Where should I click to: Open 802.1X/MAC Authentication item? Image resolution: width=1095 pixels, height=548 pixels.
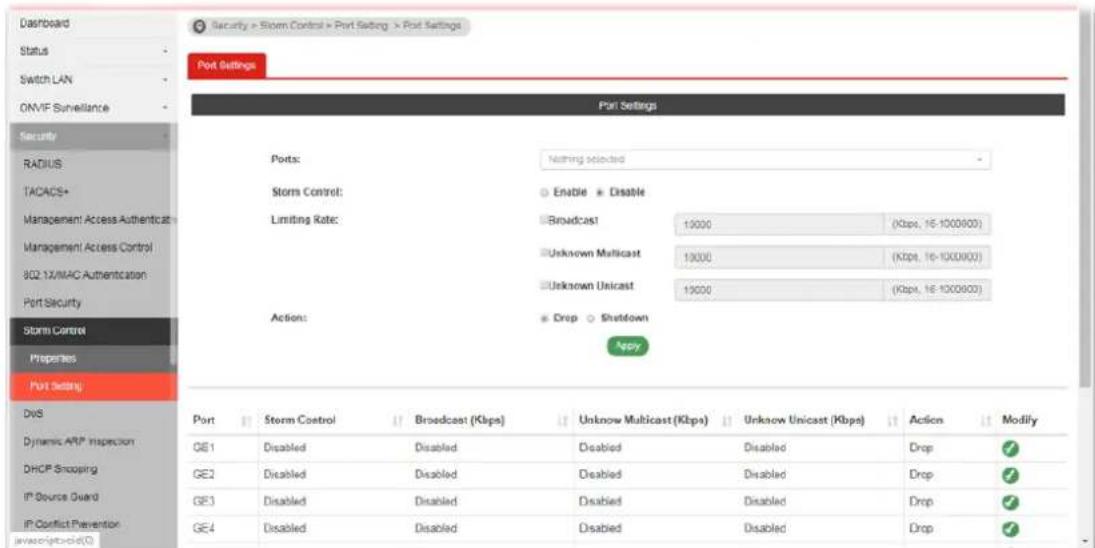tap(94, 275)
